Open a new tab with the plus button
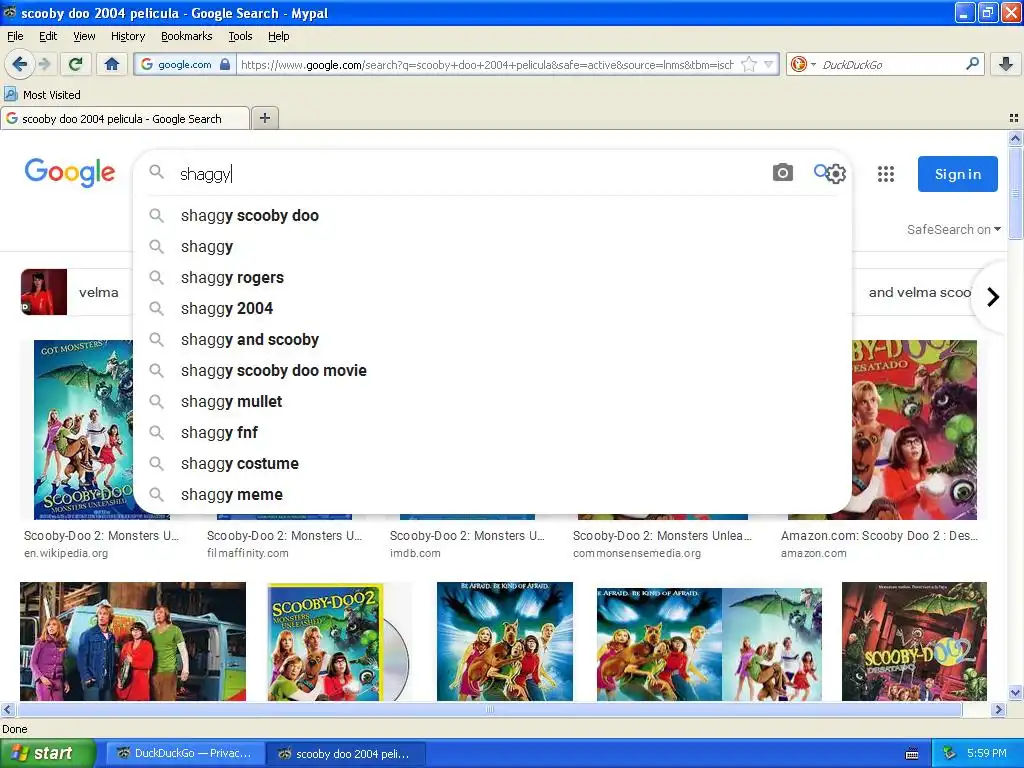The image size is (1024, 768). click(x=264, y=118)
